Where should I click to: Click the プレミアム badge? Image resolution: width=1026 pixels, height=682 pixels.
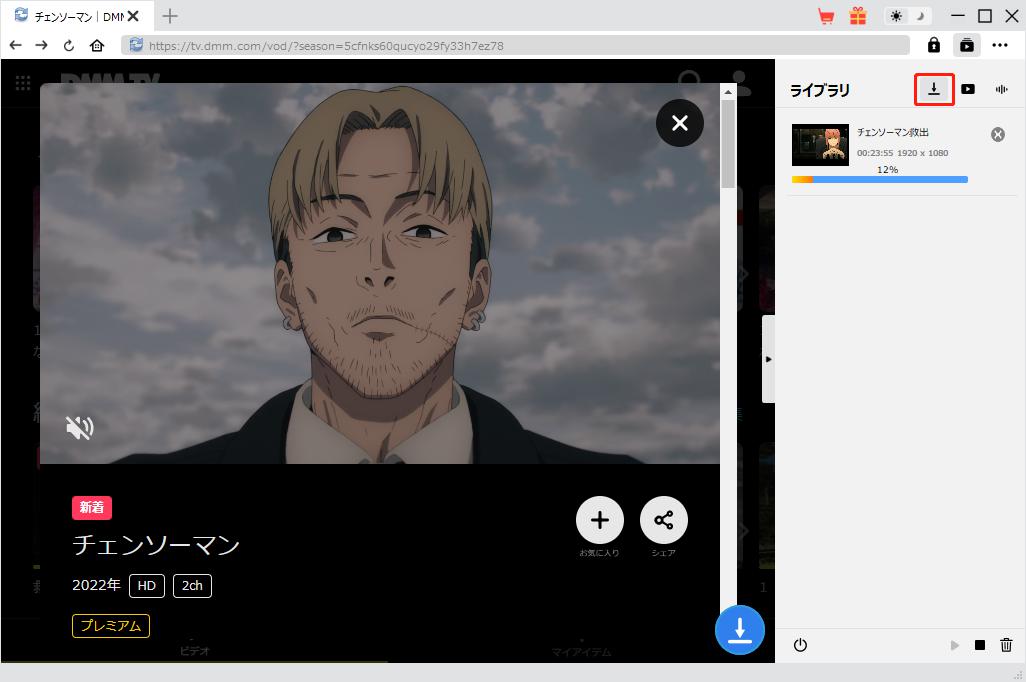(111, 626)
